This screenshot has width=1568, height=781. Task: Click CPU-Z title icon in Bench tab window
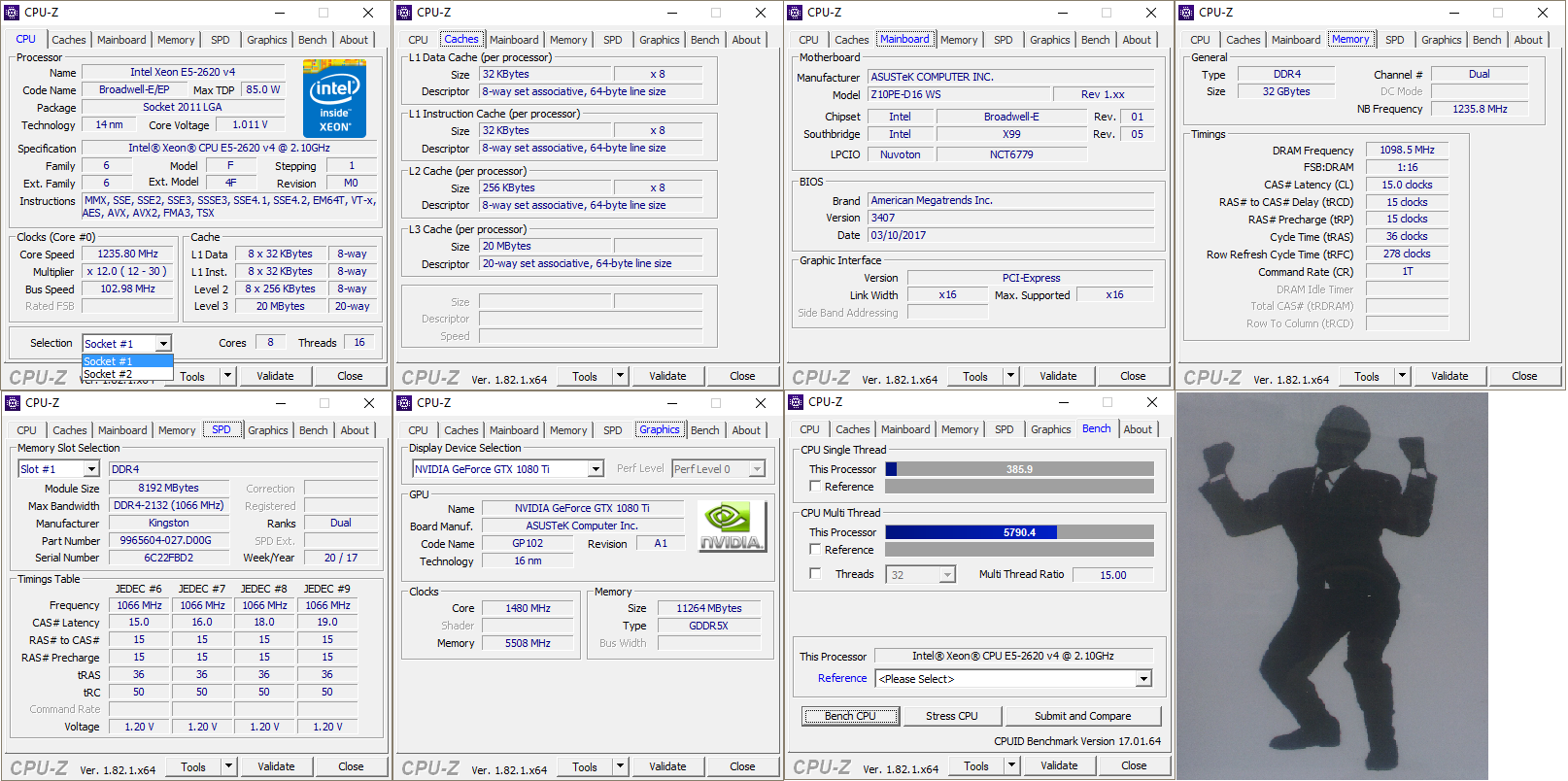(795, 402)
